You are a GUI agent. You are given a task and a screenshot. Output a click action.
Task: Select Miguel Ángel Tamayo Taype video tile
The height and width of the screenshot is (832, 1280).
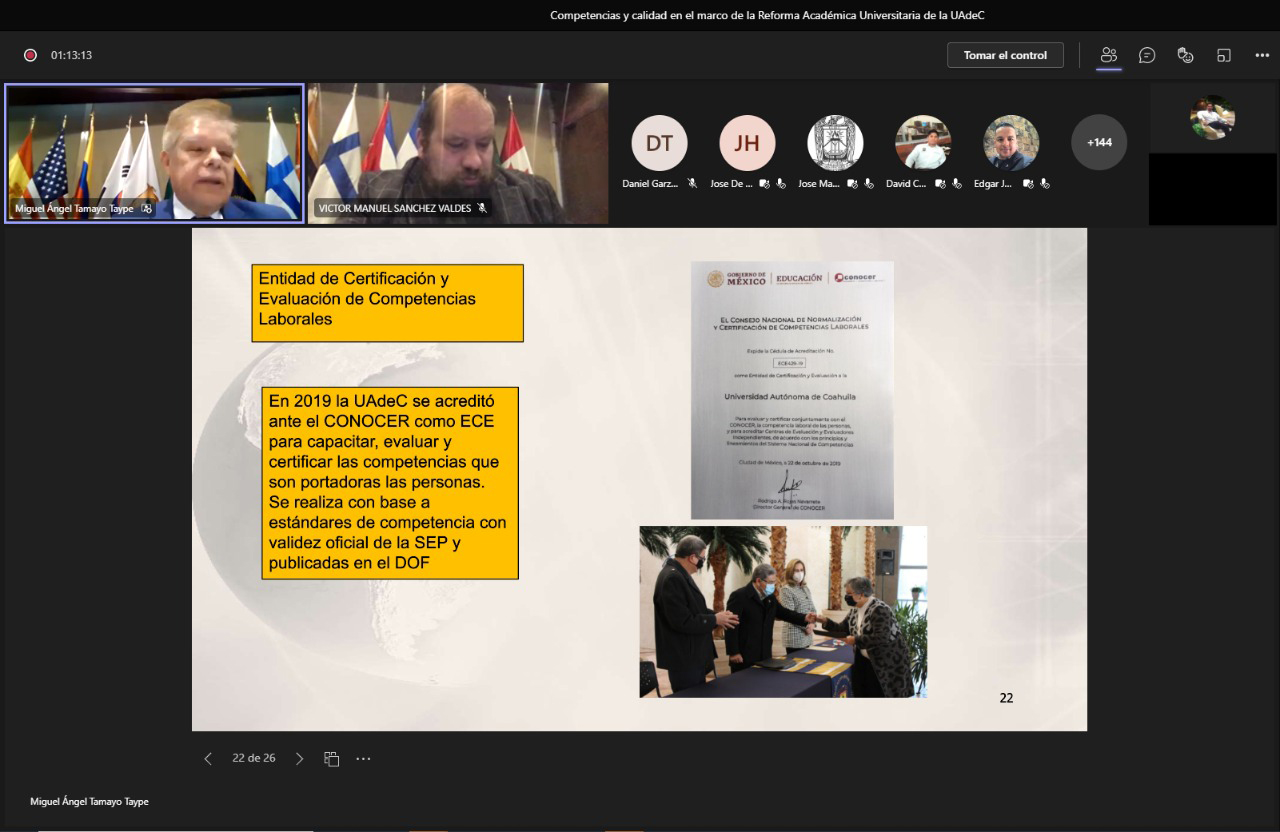point(154,152)
